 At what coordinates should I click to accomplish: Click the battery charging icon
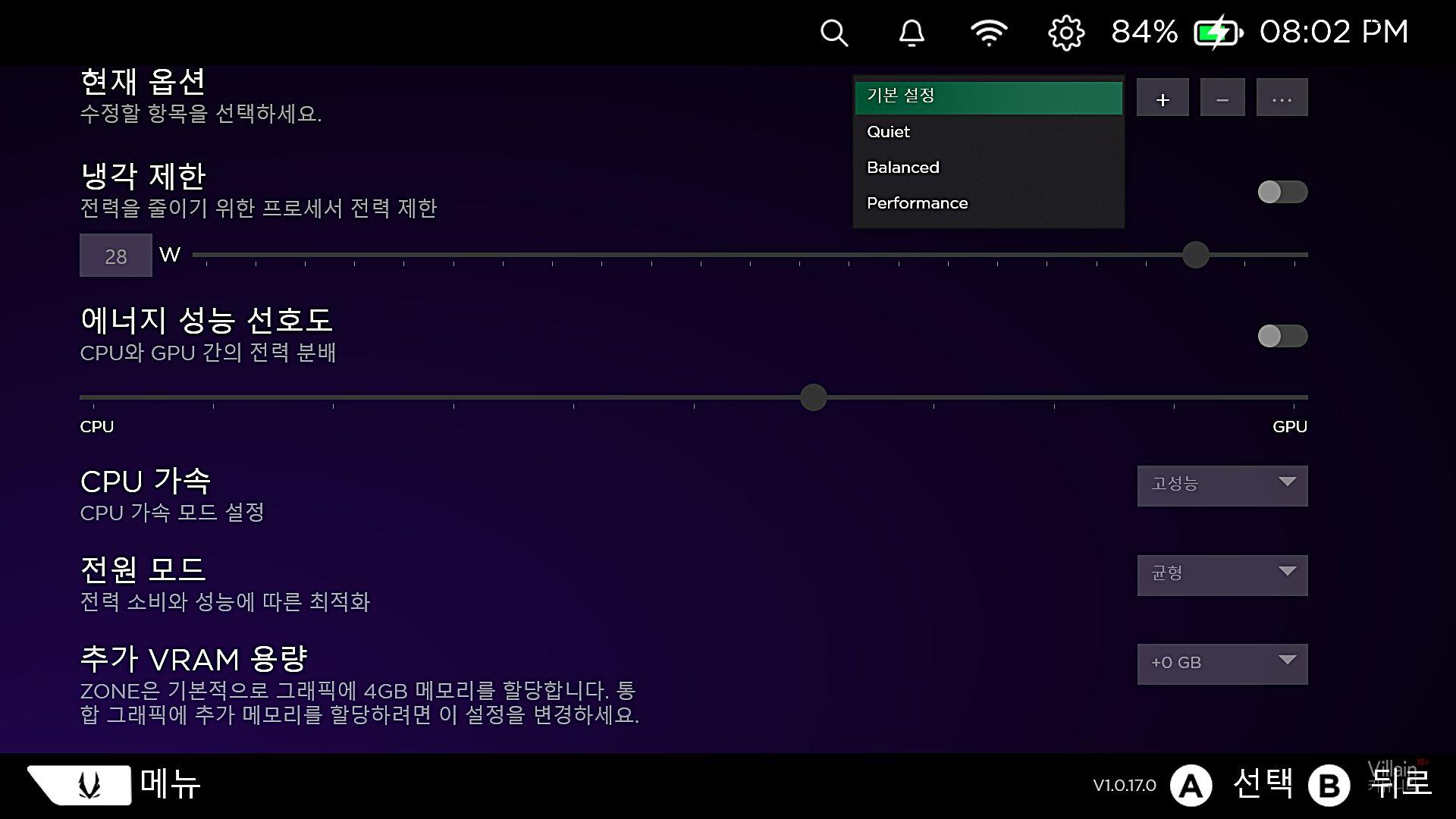click(1218, 33)
